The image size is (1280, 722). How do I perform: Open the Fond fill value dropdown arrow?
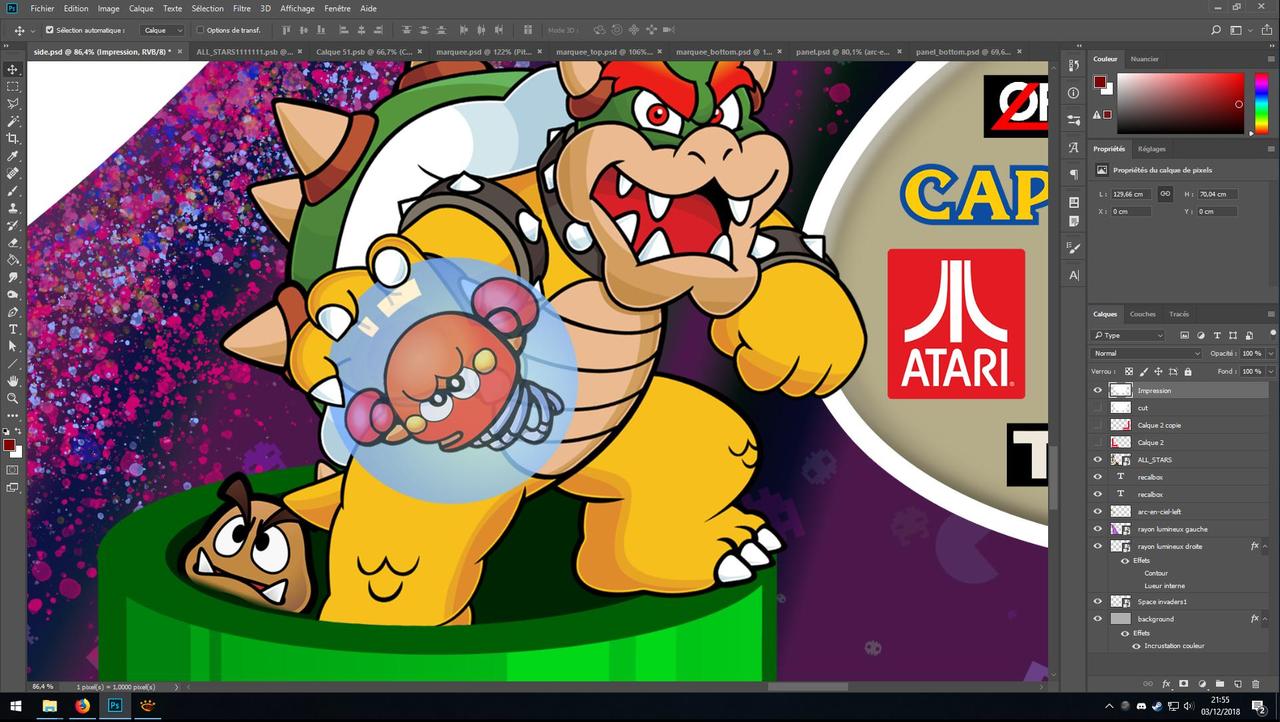pos(1270,371)
